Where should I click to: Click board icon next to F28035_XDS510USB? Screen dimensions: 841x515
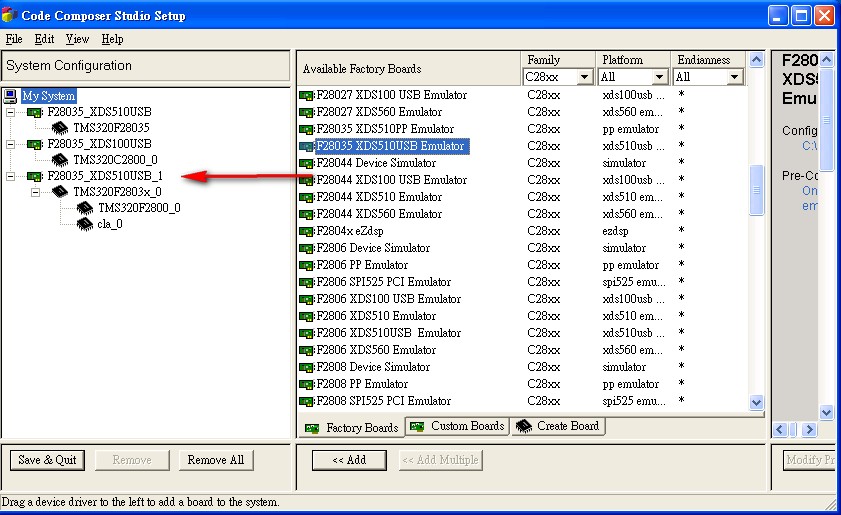34,112
